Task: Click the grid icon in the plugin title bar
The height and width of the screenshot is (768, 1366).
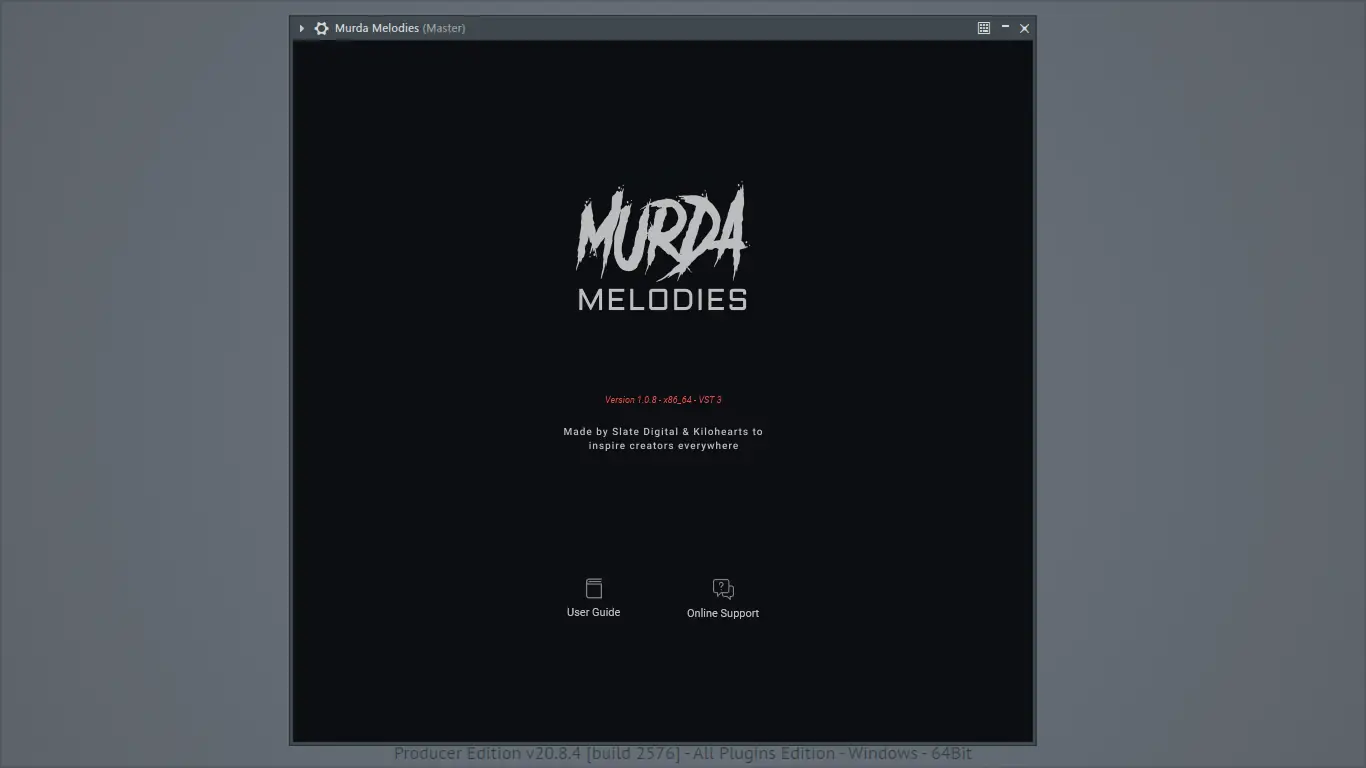Action: click(x=984, y=28)
